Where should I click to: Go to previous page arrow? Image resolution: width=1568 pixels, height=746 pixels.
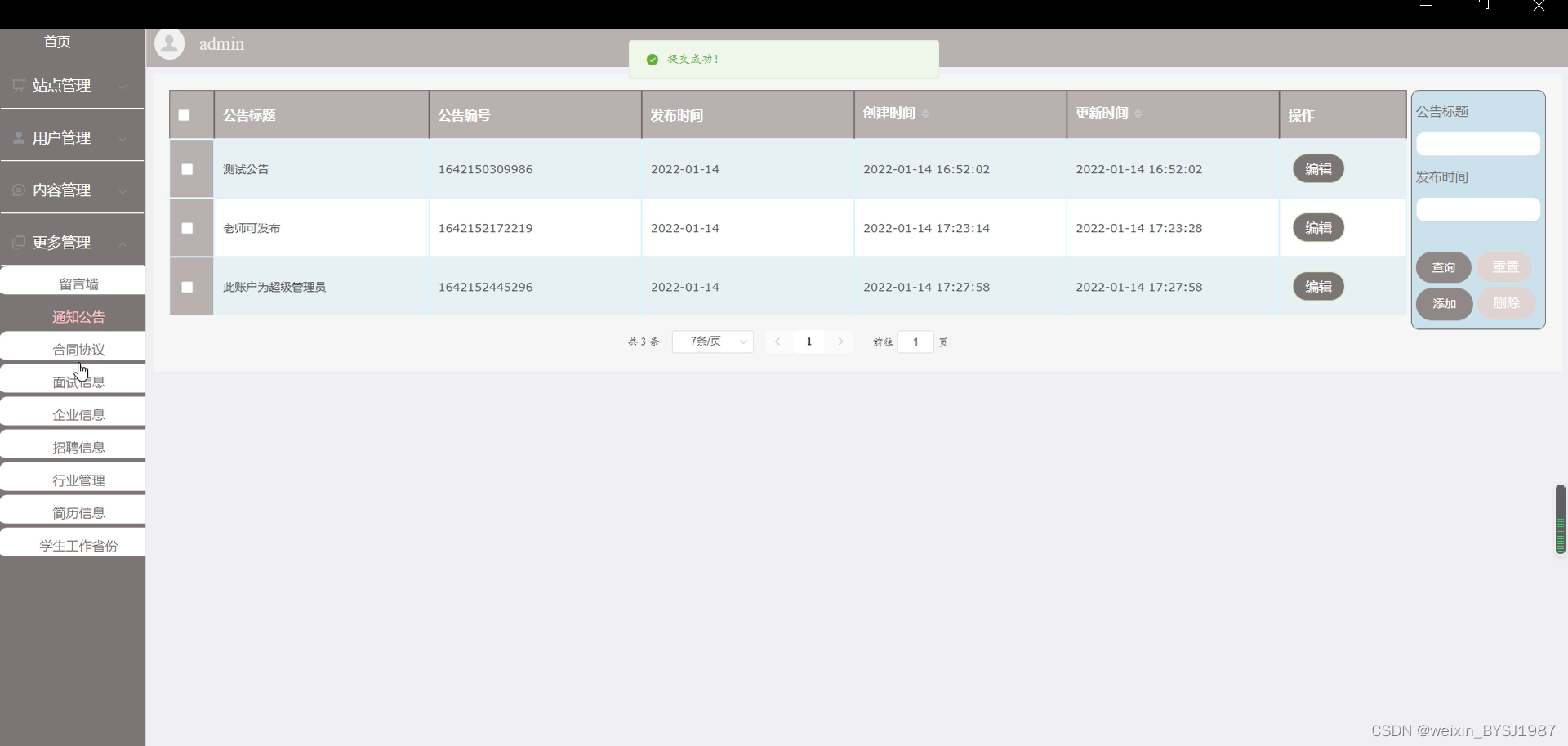777,342
